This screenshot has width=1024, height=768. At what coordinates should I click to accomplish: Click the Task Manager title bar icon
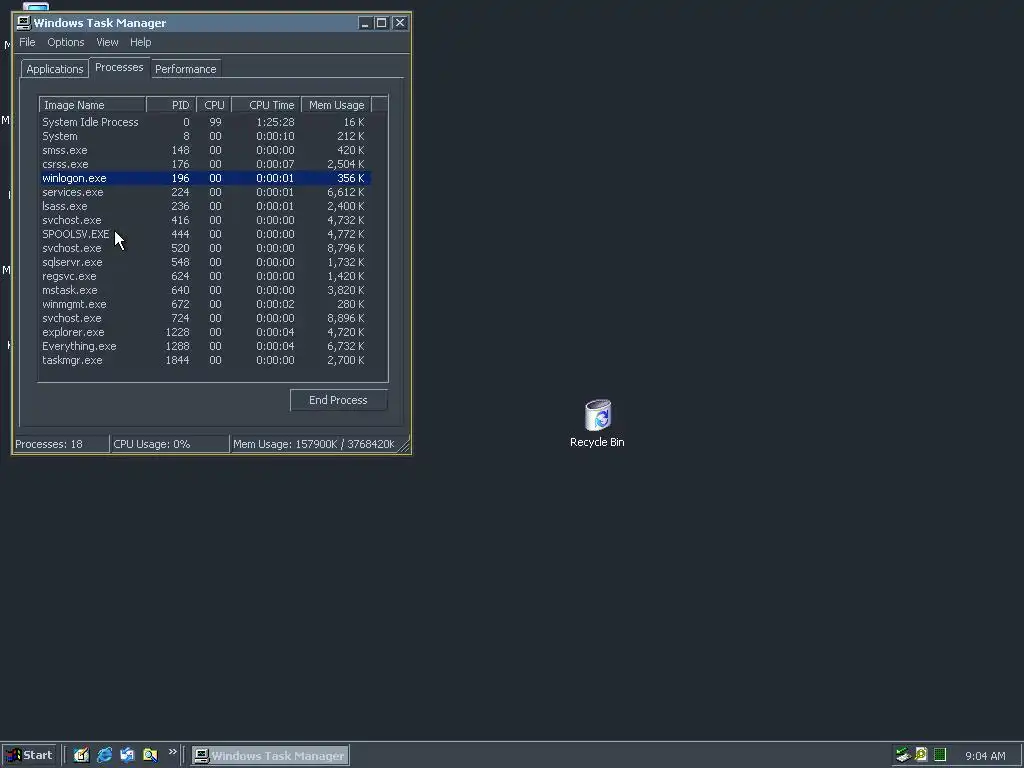[x=24, y=23]
